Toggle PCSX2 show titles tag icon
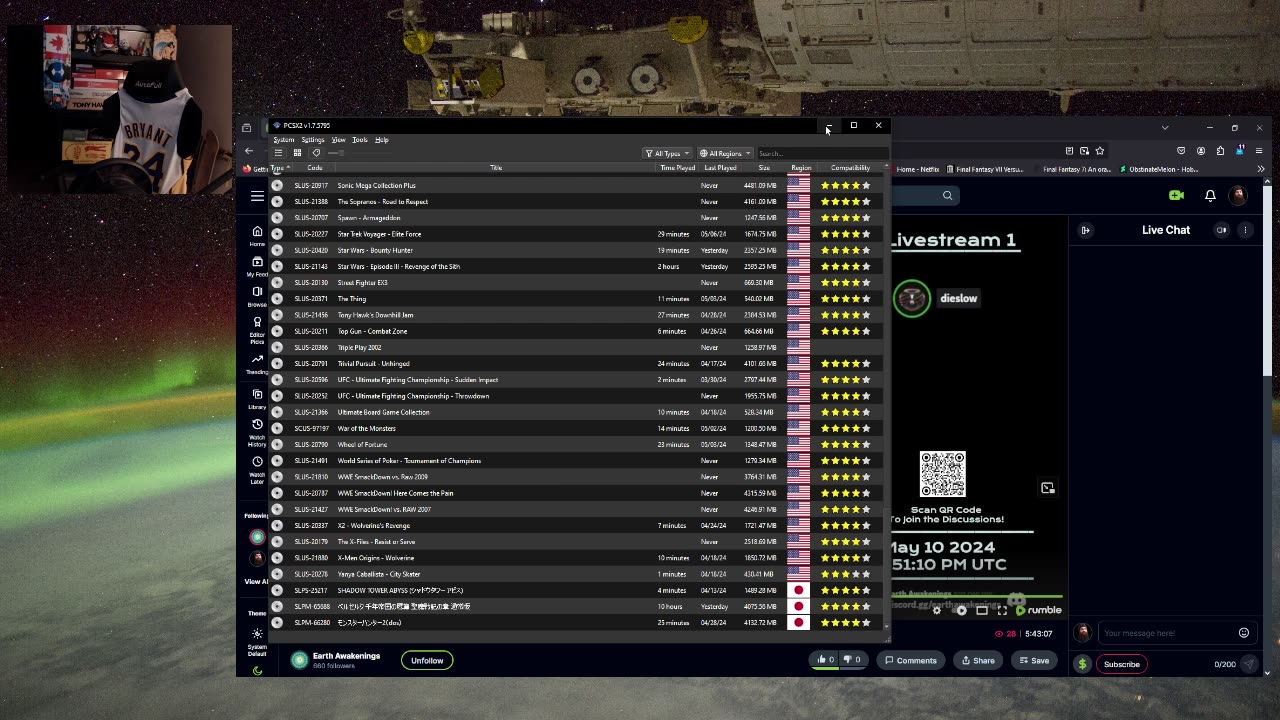Screen dimensions: 1280x720 tap(316, 153)
